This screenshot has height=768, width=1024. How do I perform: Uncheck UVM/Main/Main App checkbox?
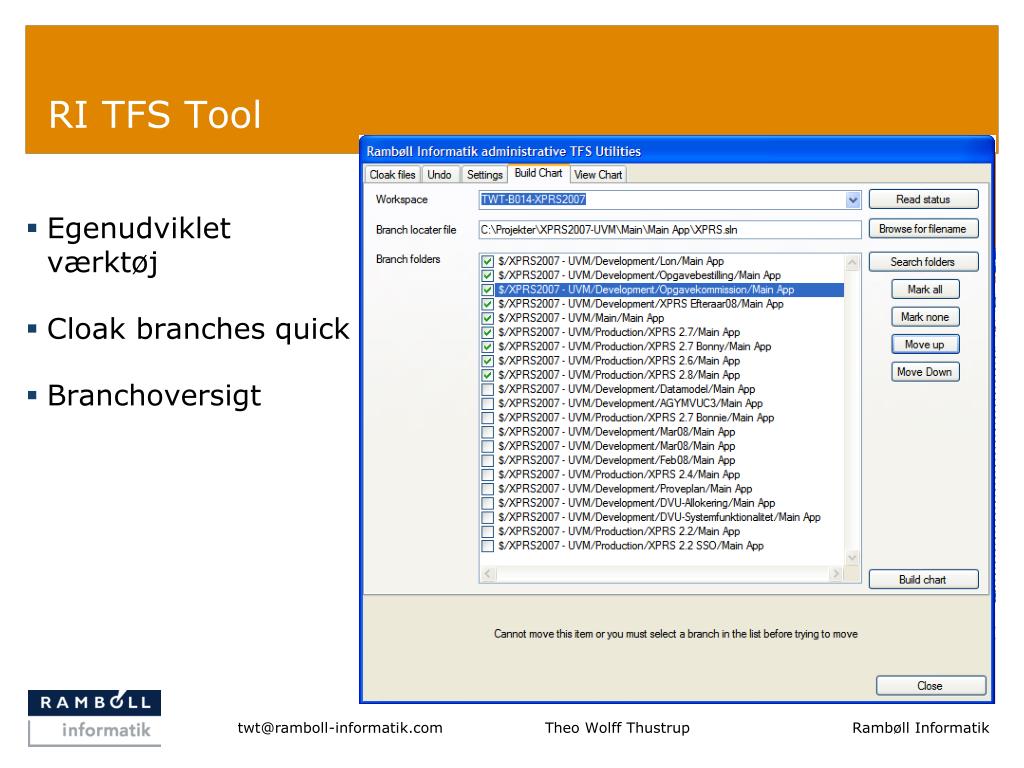click(487, 318)
